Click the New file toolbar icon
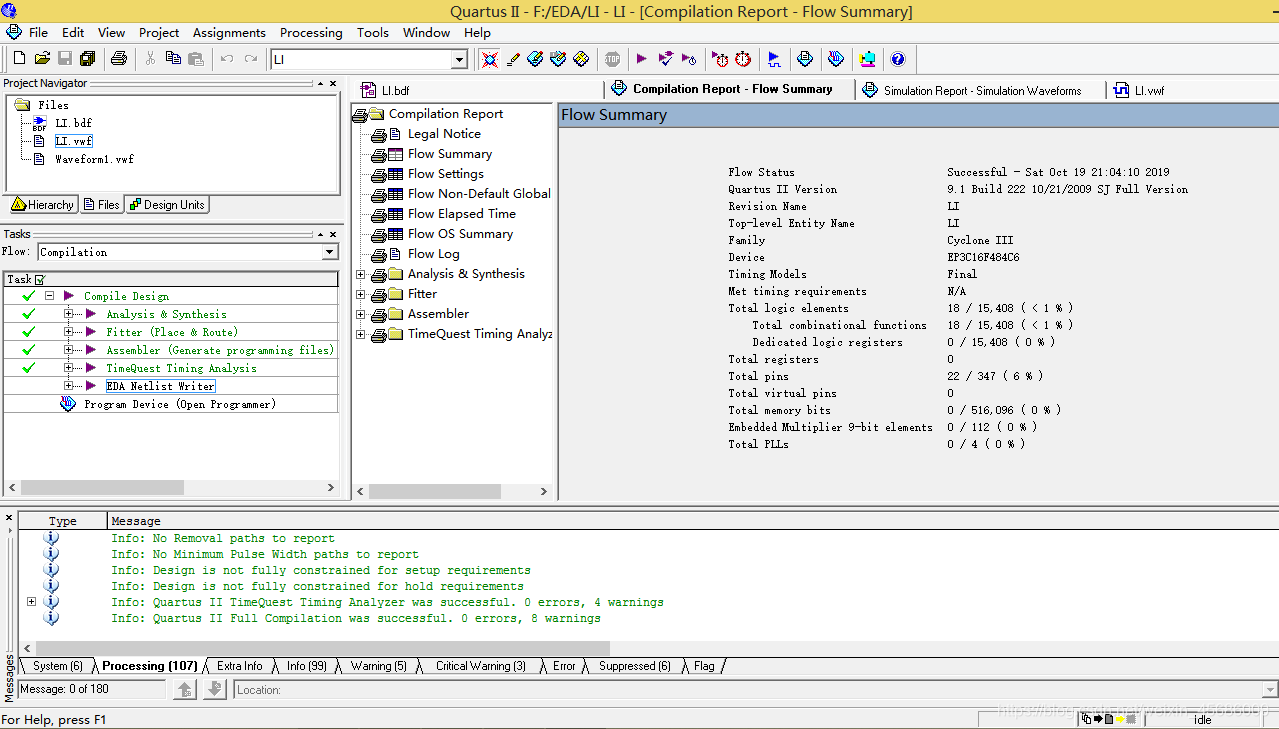Screen dimensions: 1279x729 point(20,59)
